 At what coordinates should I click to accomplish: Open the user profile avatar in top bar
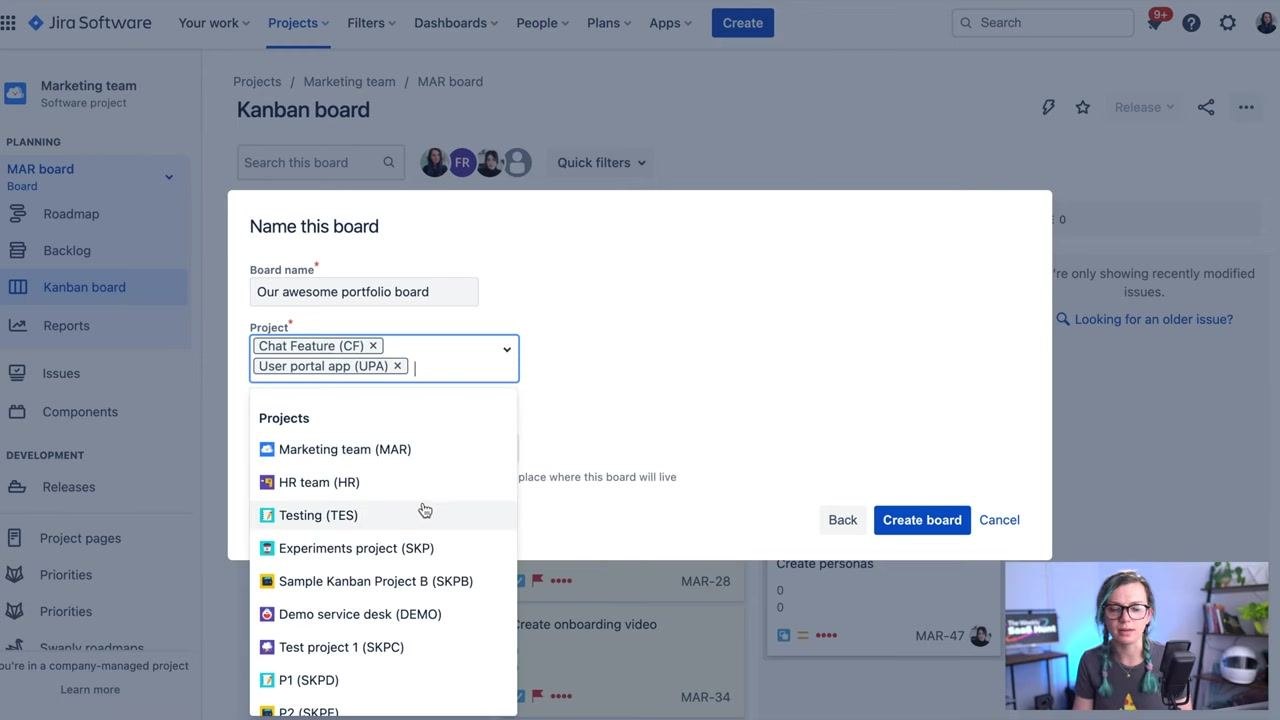click(x=1266, y=22)
